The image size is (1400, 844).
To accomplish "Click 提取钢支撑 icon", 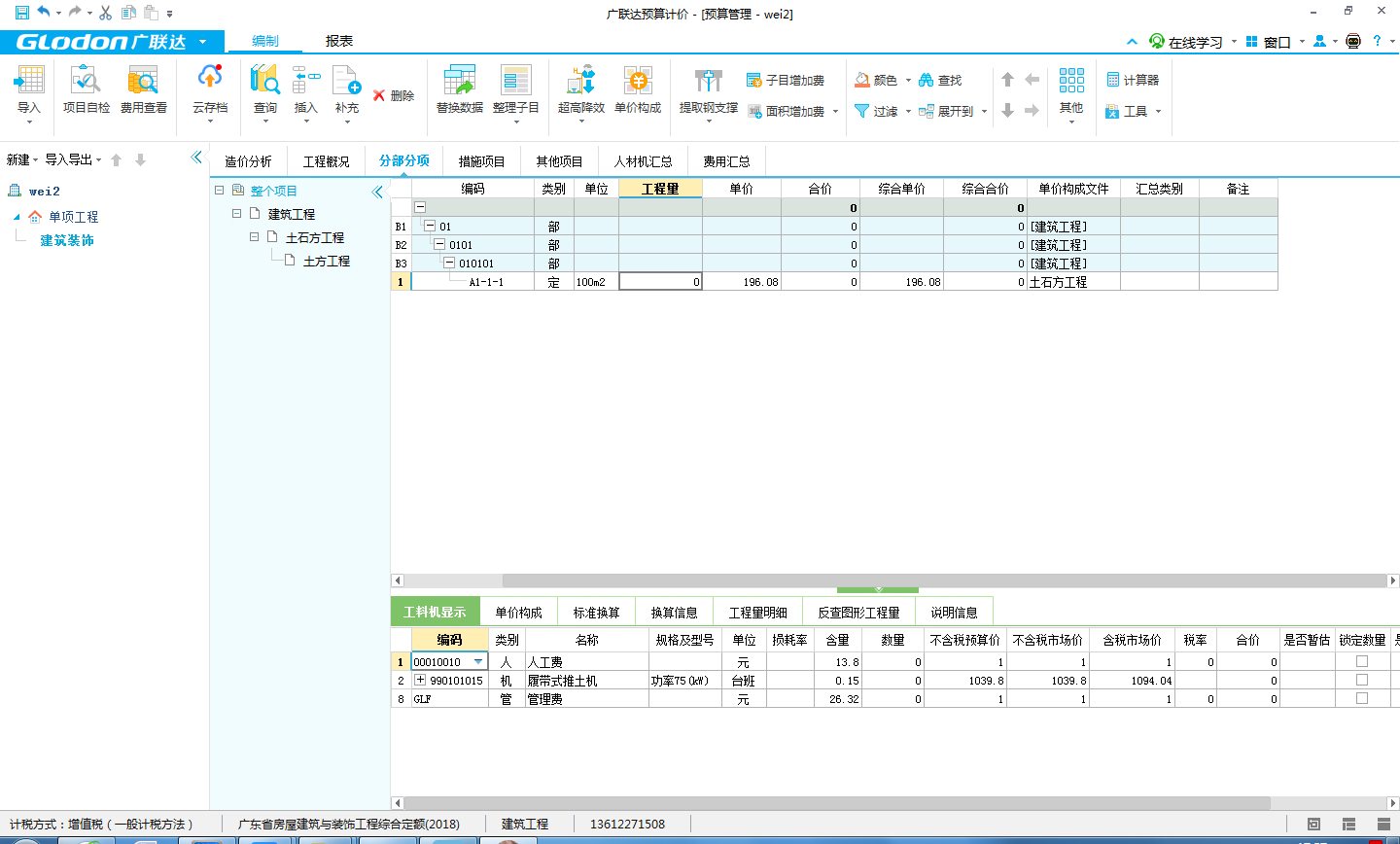I will click(x=709, y=80).
